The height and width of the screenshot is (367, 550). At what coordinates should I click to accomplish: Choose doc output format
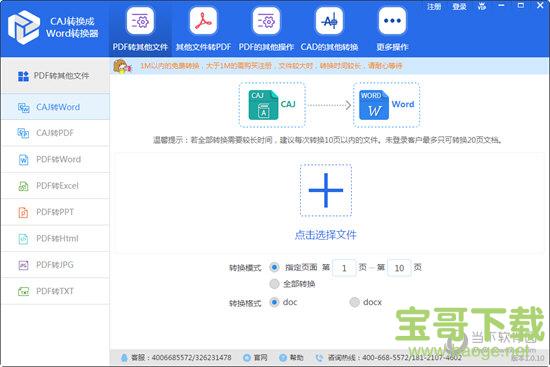pyautogui.click(x=274, y=302)
